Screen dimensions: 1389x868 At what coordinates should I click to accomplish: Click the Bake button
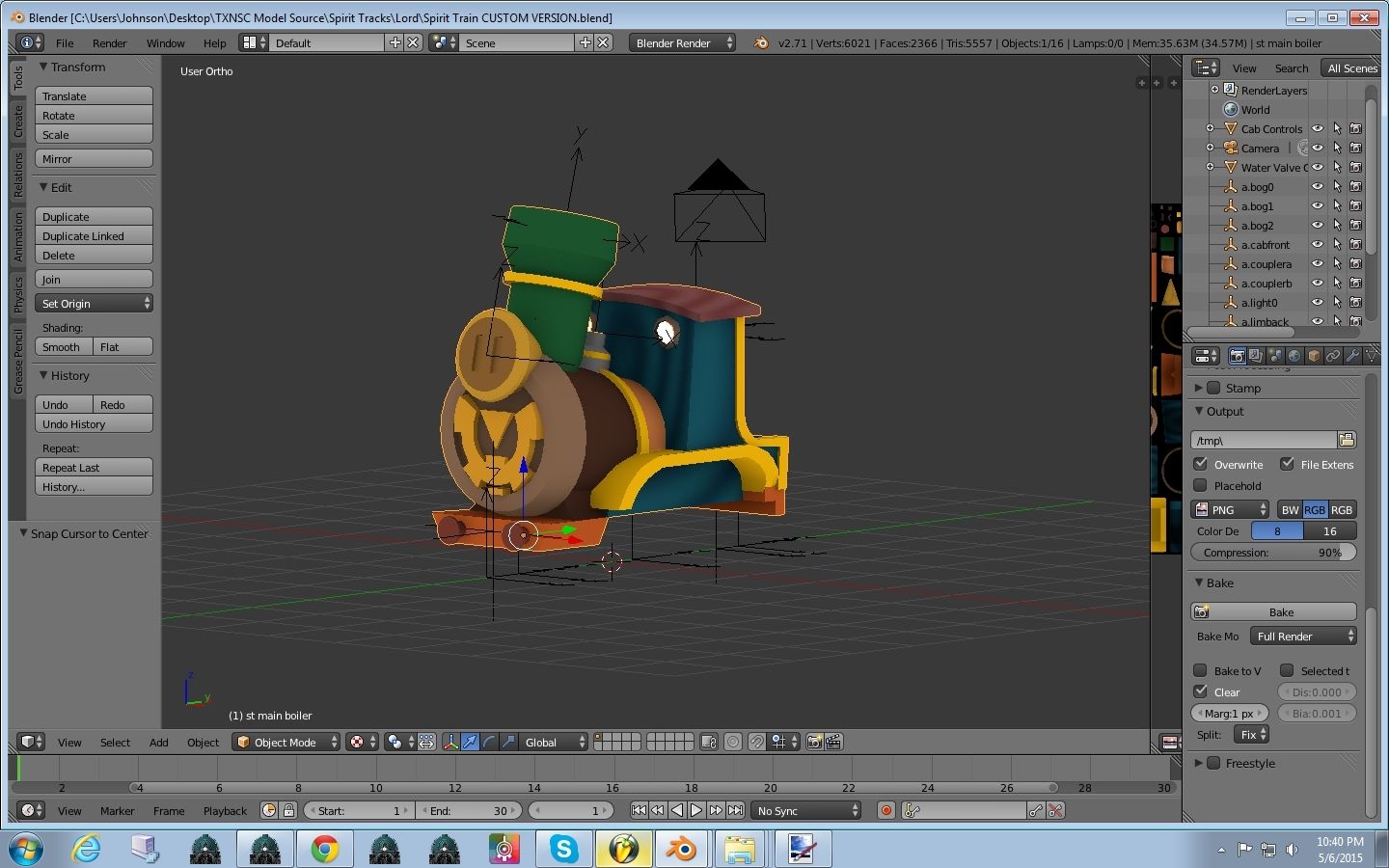click(1274, 611)
